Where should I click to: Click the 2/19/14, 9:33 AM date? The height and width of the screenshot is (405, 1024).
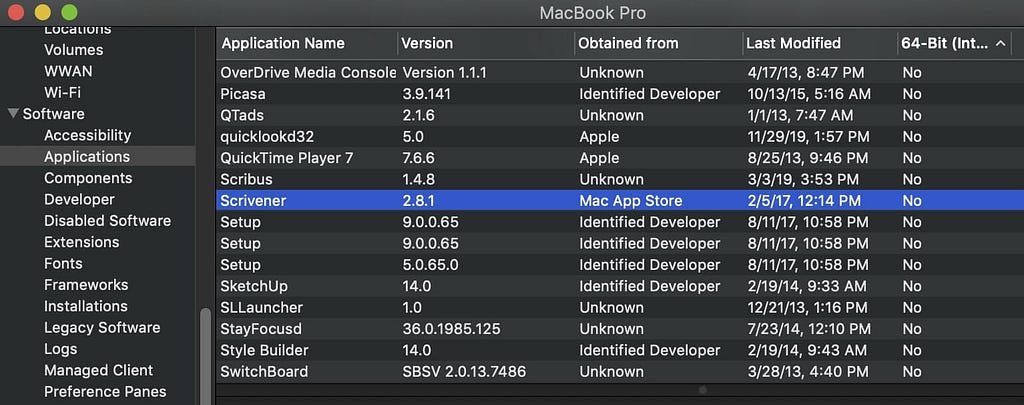[x=807, y=286]
